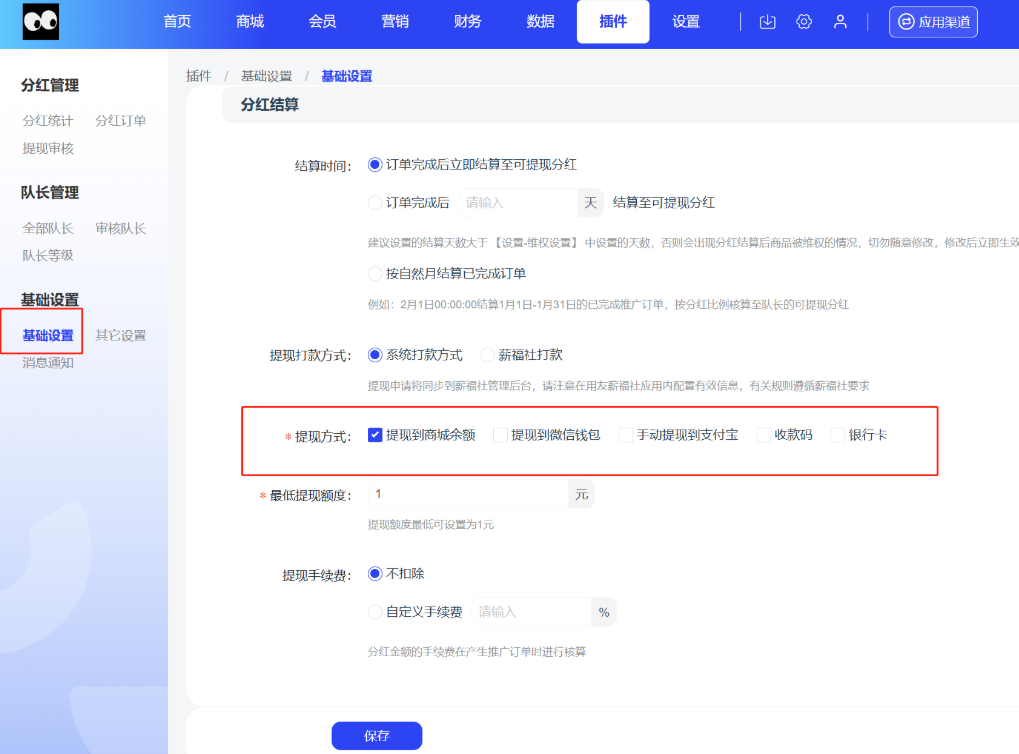The width and height of the screenshot is (1019, 754).
Task: Select 按自然月结算已完成订单 radio
Action: coord(376,273)
